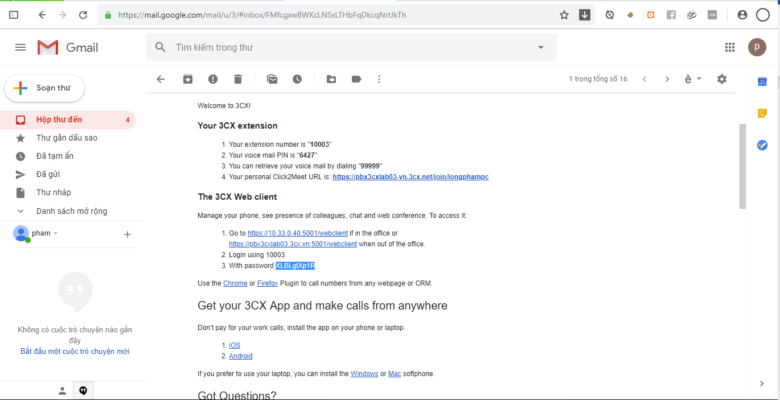Open the labels tag icon
The image size is (780, 400).
(x=356, y=79)
